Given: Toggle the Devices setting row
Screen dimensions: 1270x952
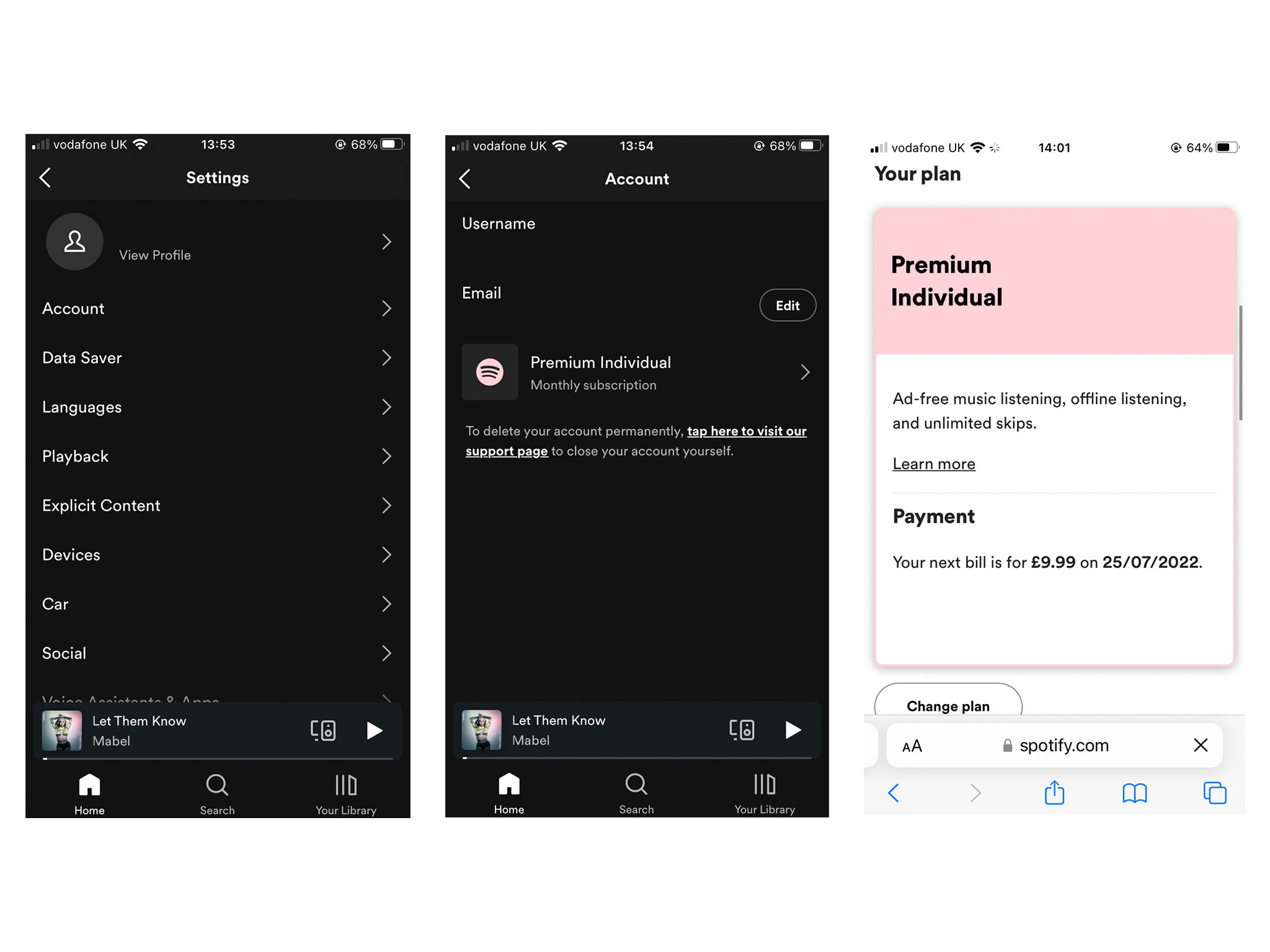Looking at the screenshot, I should (x=215, y=554).
